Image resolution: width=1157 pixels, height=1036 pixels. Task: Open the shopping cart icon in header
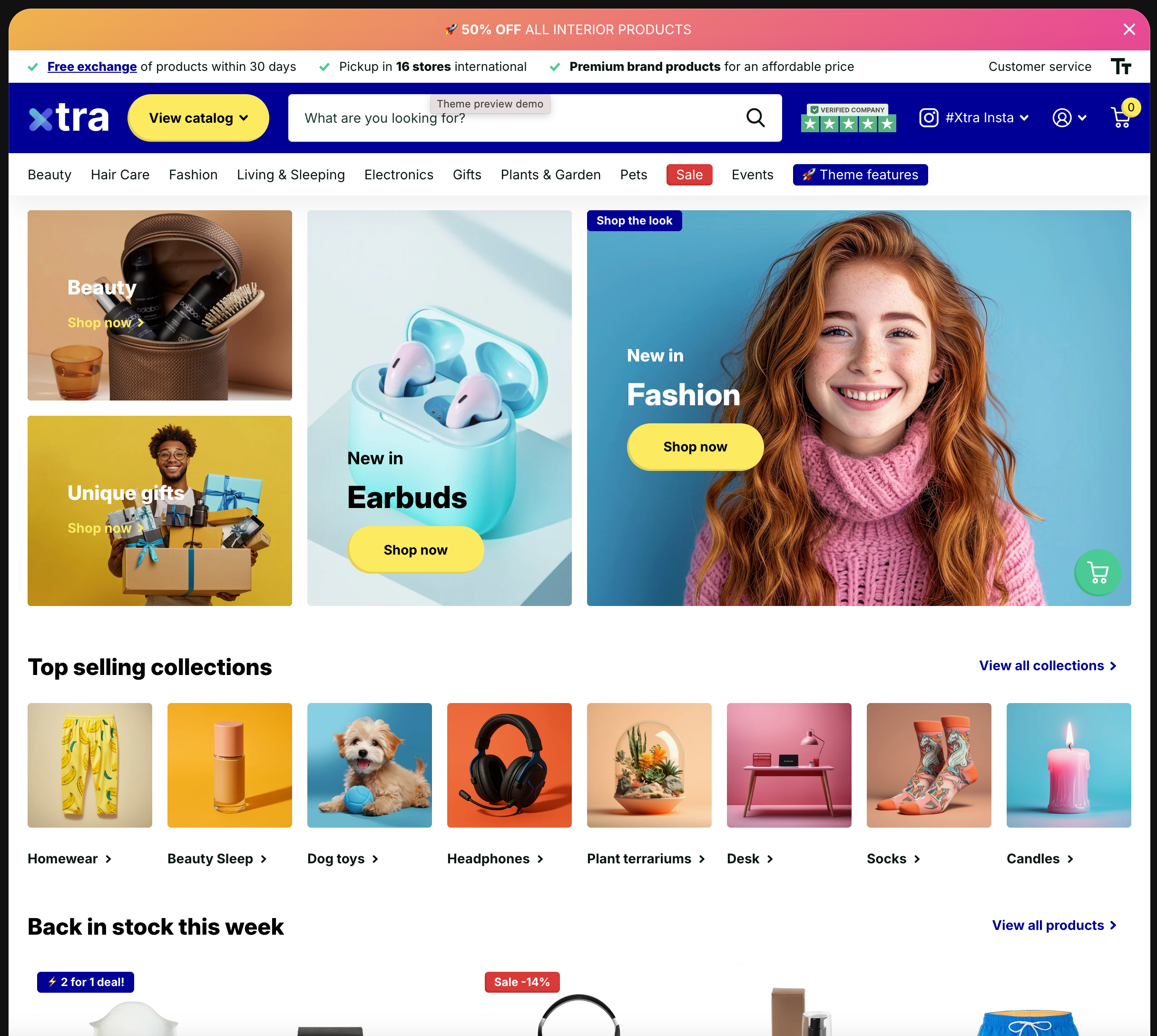pos(1121,118)
